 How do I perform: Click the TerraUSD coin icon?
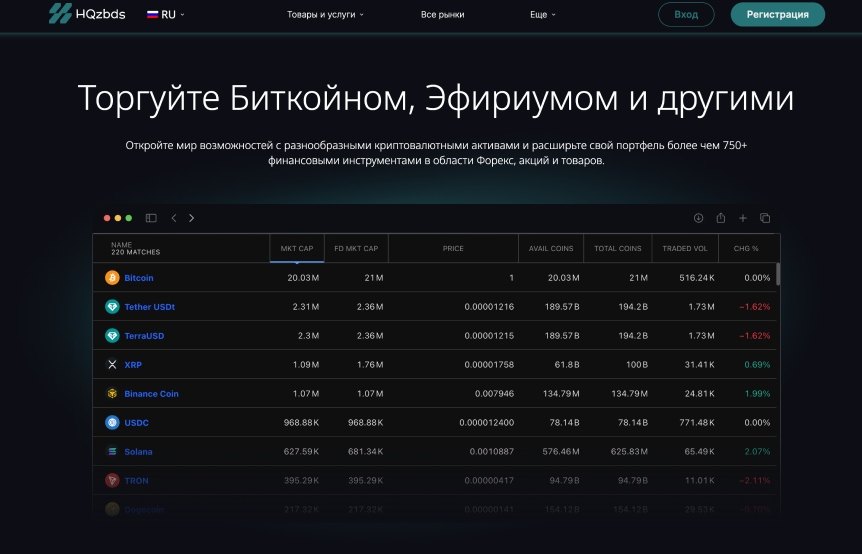(112, 336)
